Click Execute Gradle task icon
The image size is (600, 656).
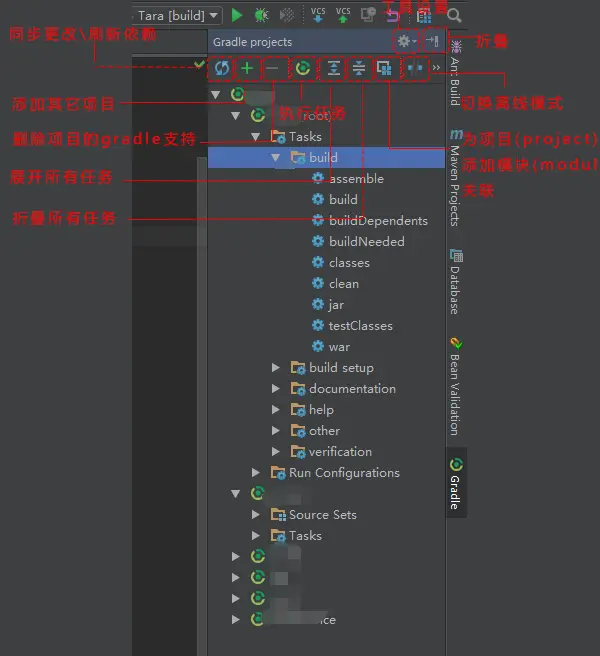(303, 68)
